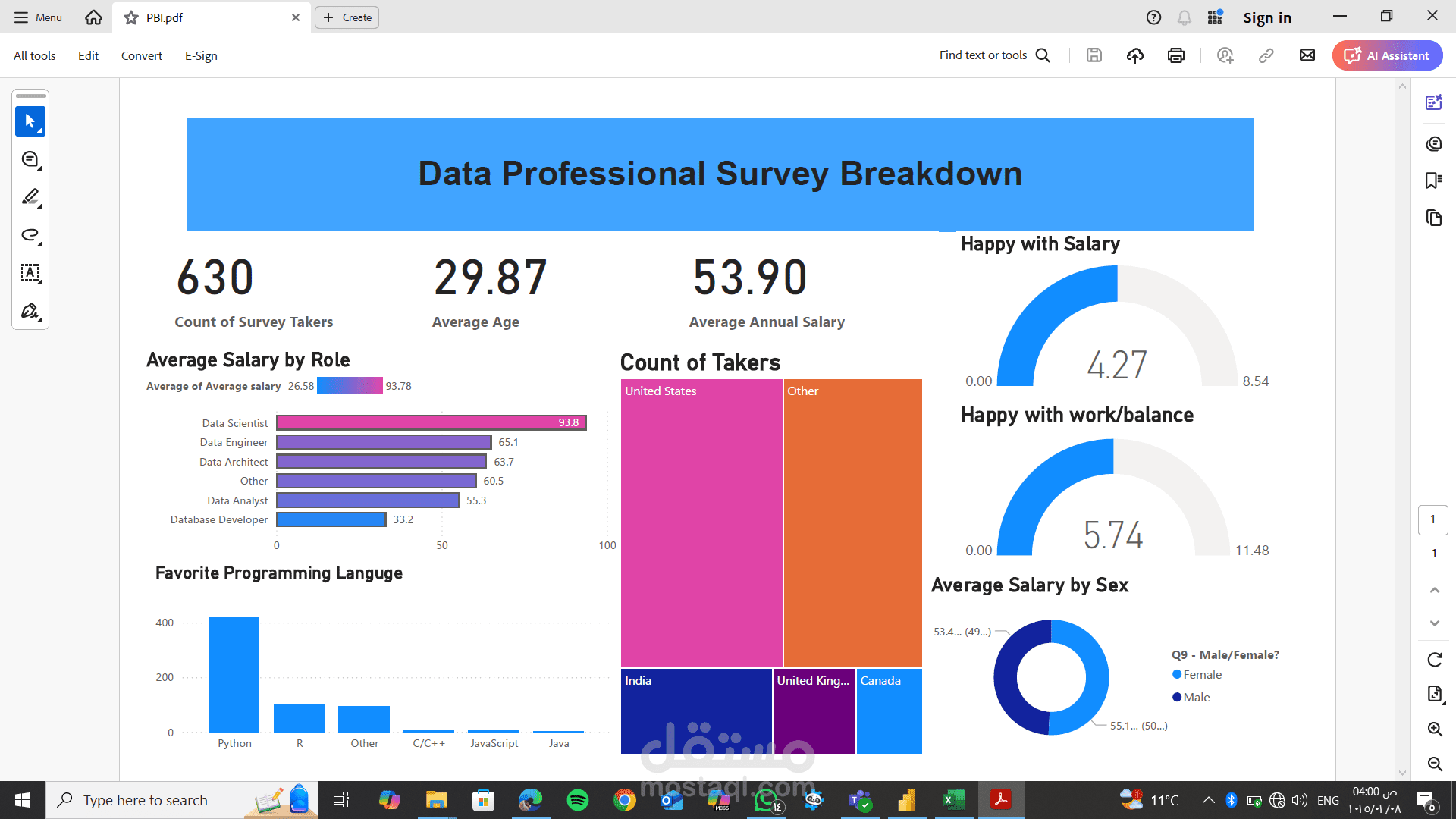Open the Menu hamburger button

click(x=38, y=17)
